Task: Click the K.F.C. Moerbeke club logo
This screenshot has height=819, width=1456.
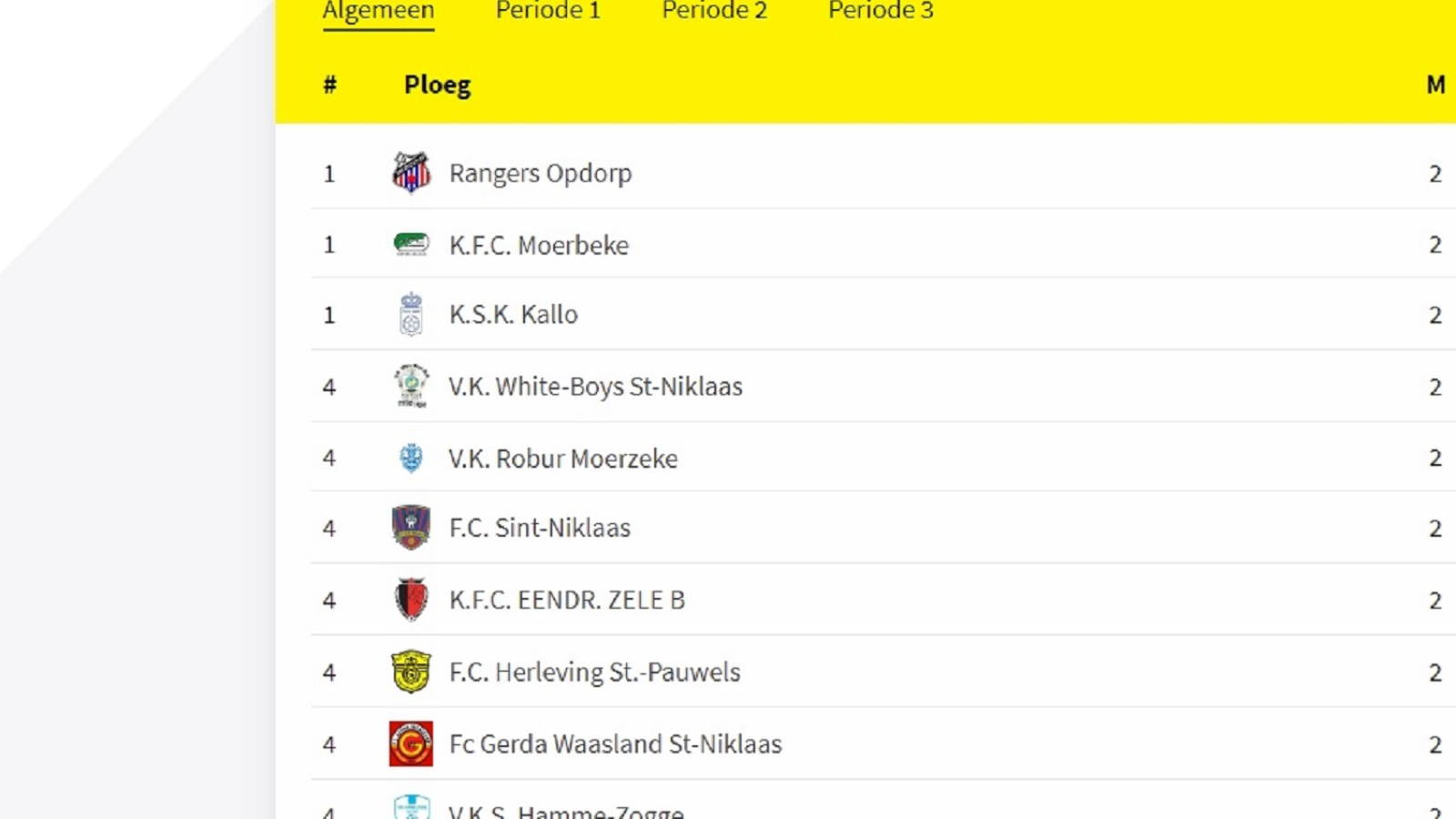Action: click(x=411, y=244)
